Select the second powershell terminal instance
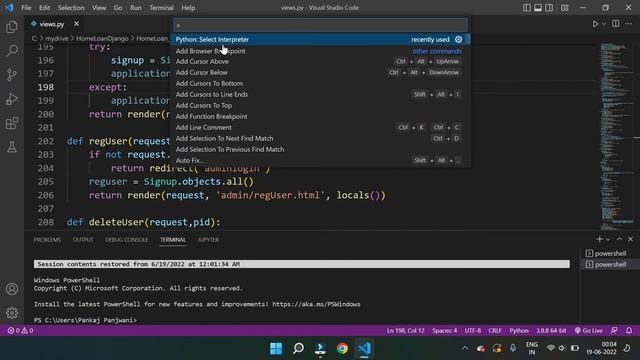The height and width of the screenshot is (360, 640). (x=610, y=264)
